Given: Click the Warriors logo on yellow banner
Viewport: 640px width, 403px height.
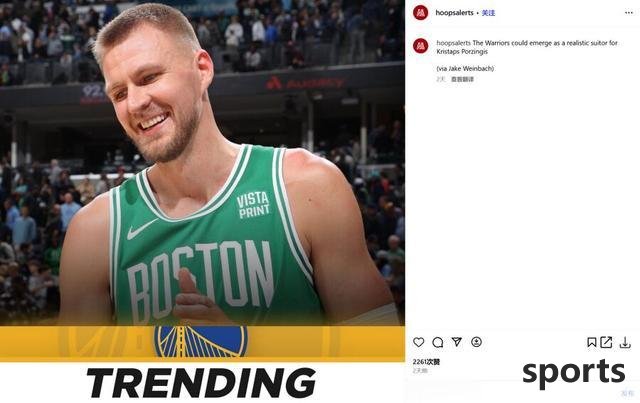Looking at the screenshot, I should [x=200, y=341].
